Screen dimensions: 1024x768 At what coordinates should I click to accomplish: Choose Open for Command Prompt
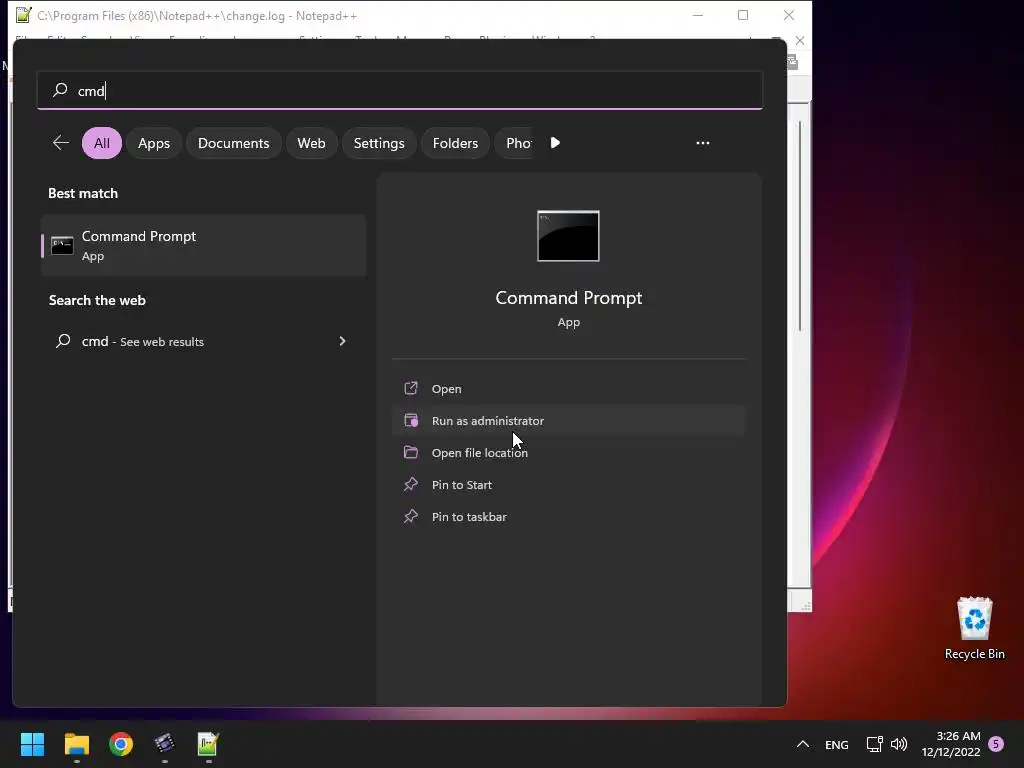(569, 389)
